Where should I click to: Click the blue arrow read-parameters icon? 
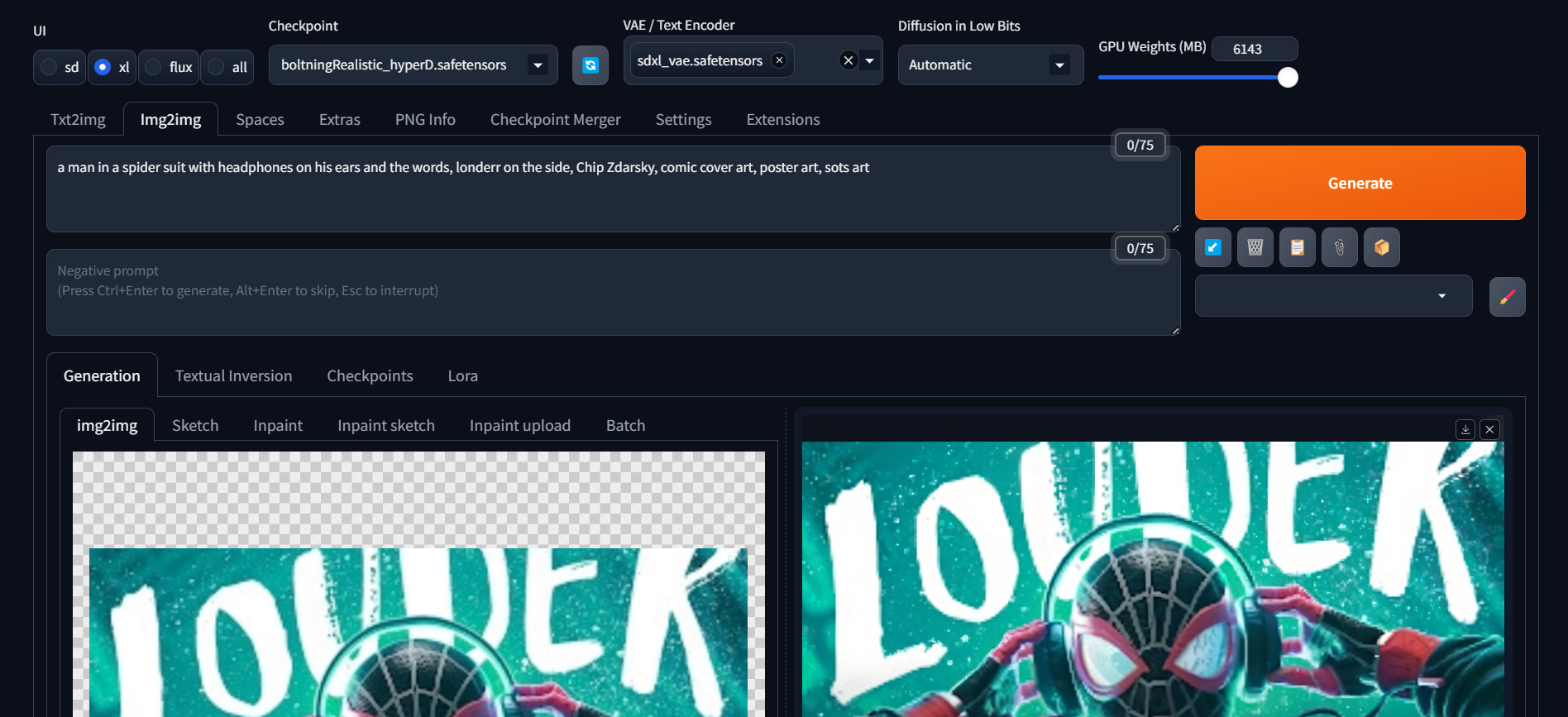point(1212,247)
